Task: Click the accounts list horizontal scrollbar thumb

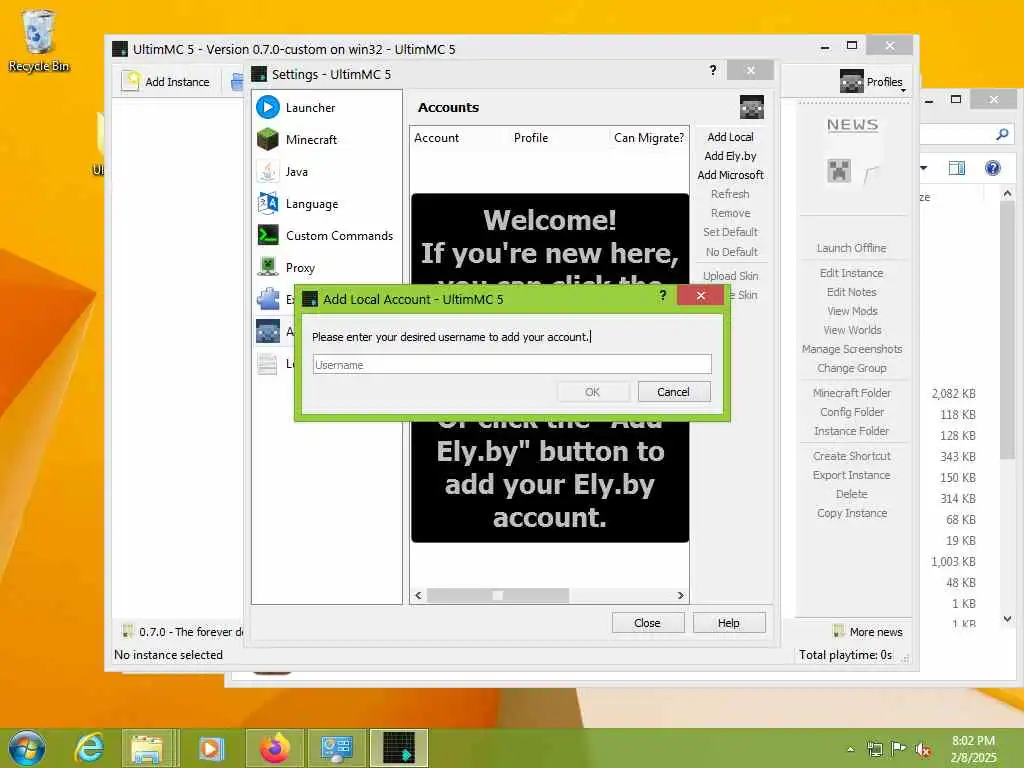Action: 498,595
